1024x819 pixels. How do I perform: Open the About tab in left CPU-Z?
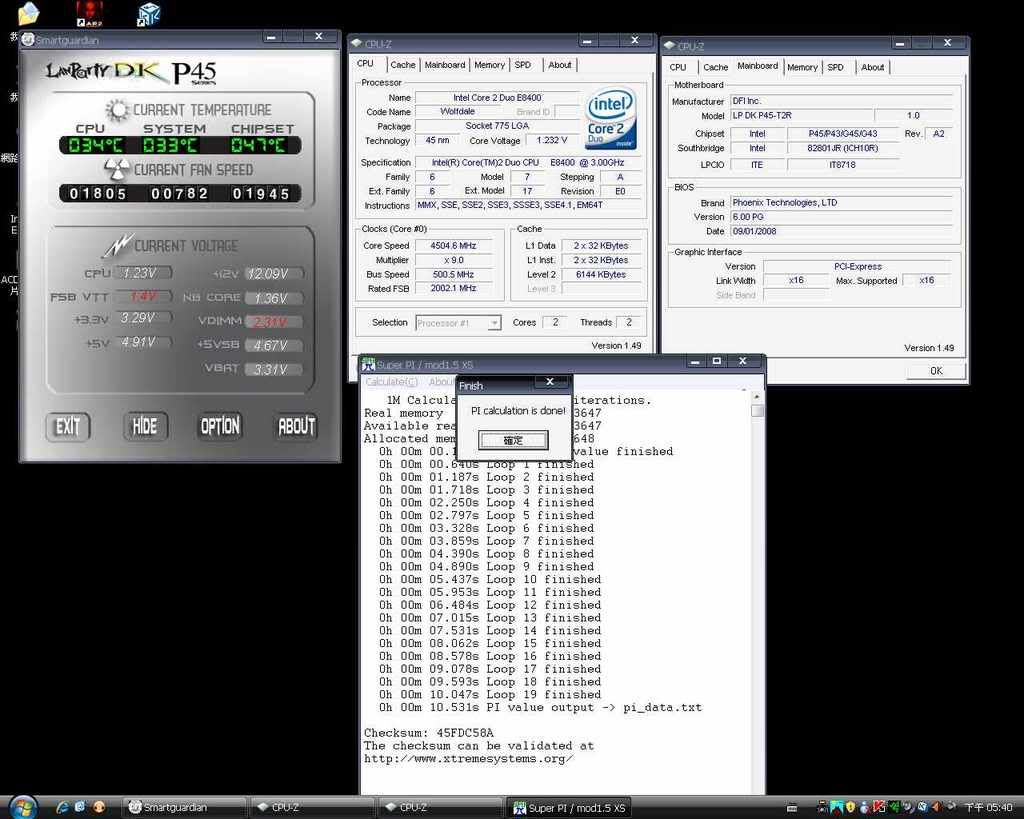click(560, 65)
